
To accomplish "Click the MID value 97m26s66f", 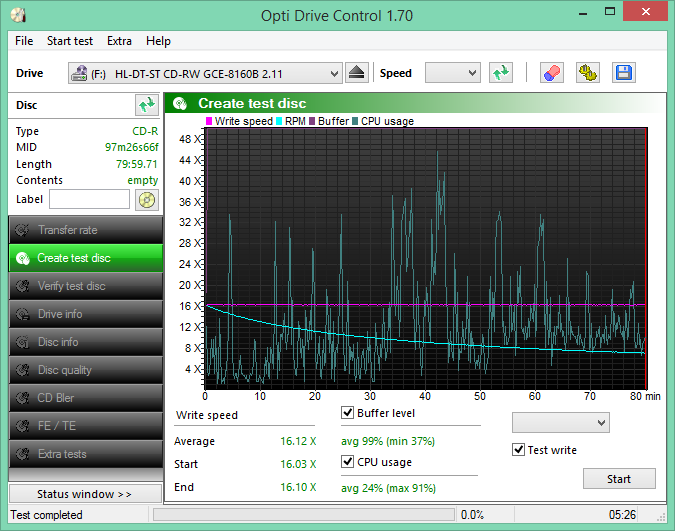I will [132, 147].
